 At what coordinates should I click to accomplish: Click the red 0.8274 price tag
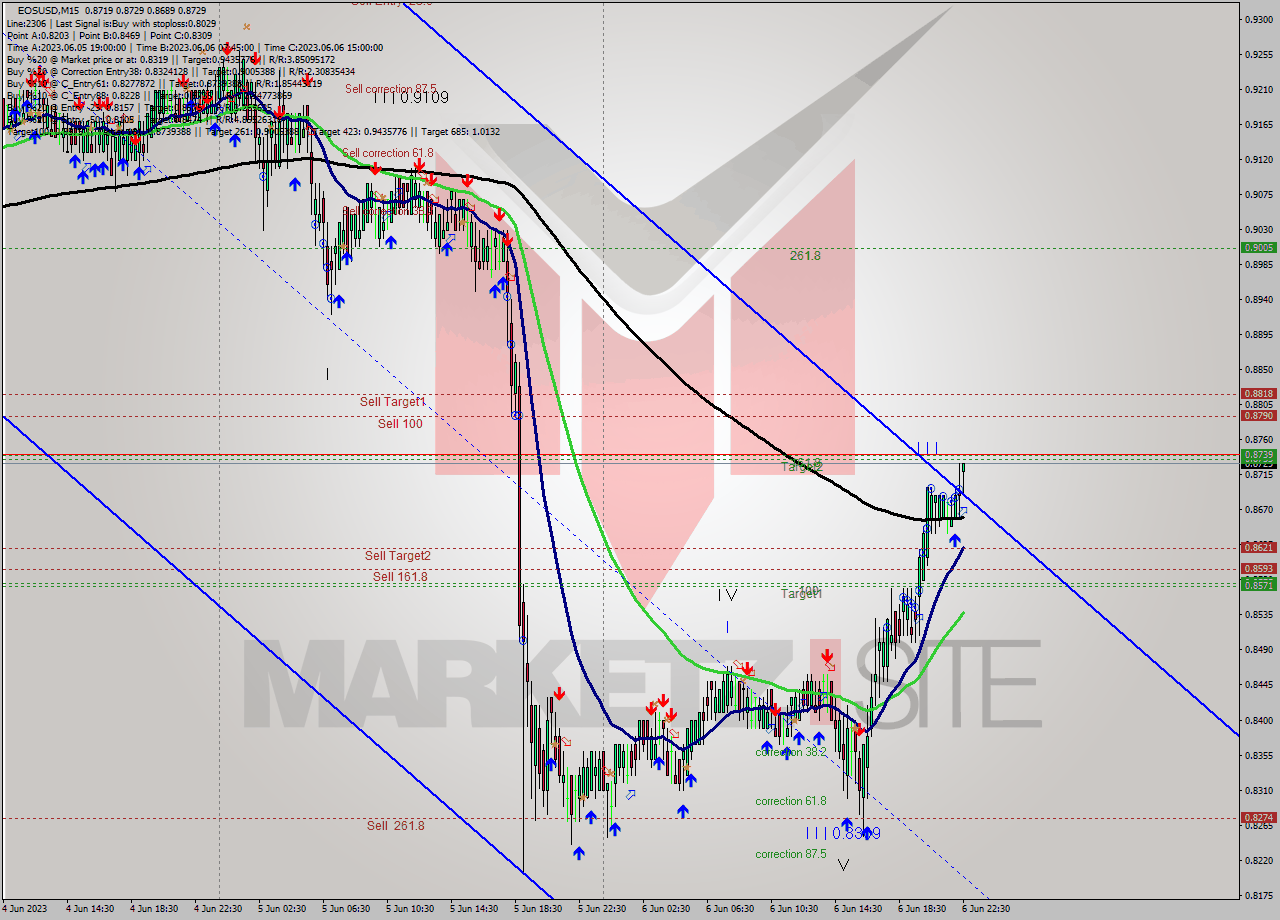tap(1258, 817)
